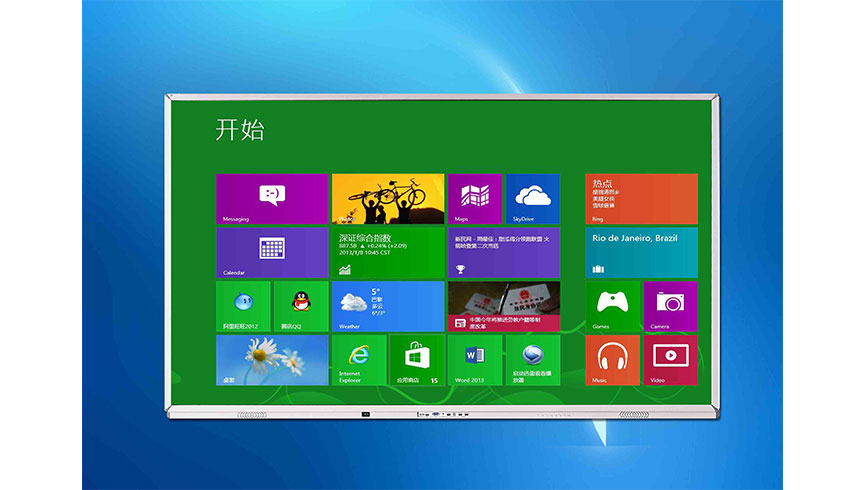Screen dimensions: 865x490
Task: Open the stock index finance tile
Action: tap(388, 252)
